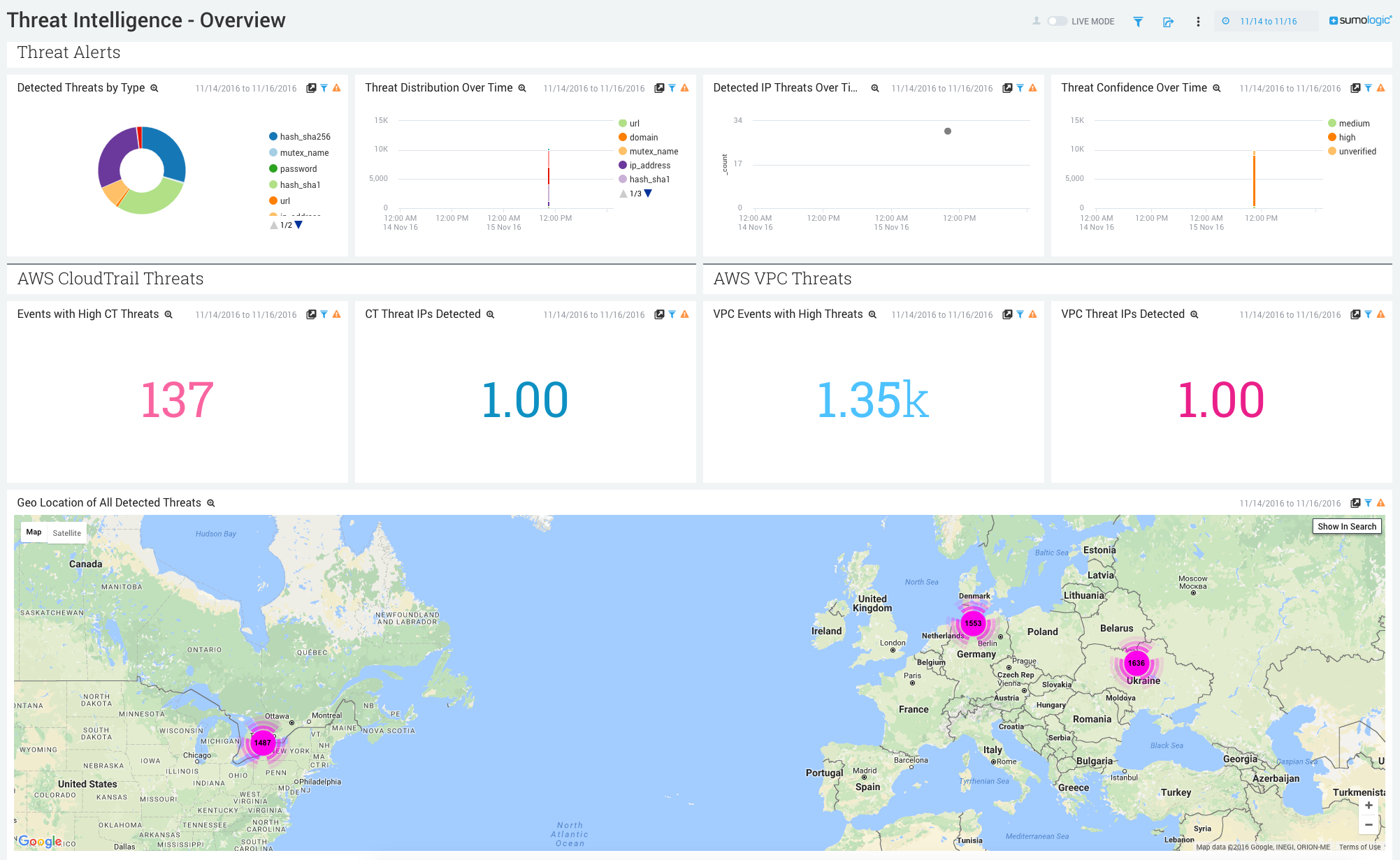Select the Map view tab
The image size is (1400, 860).
tap(34, 532)
